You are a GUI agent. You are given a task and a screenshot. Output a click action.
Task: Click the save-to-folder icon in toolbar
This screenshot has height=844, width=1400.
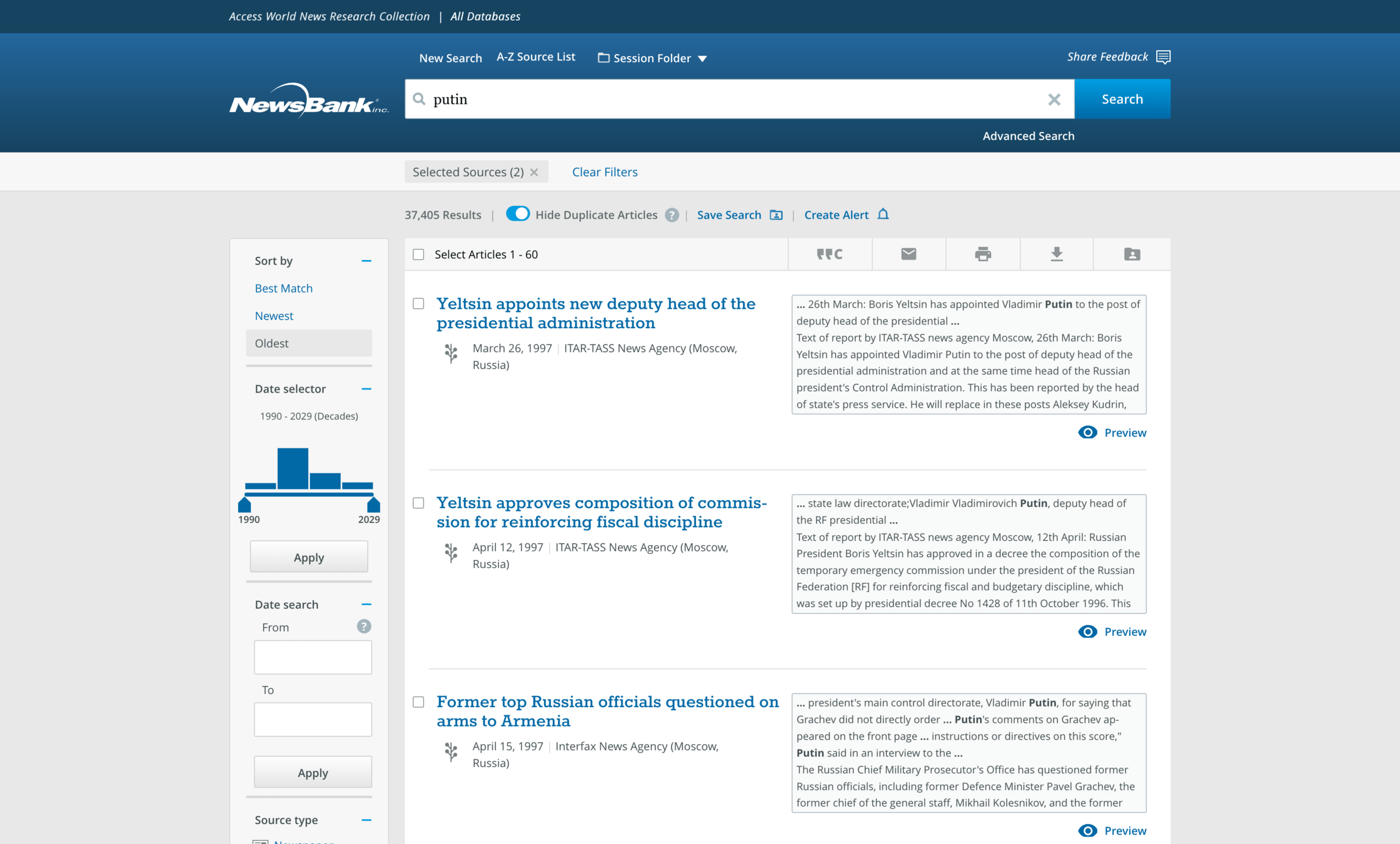coord(1132,254)
